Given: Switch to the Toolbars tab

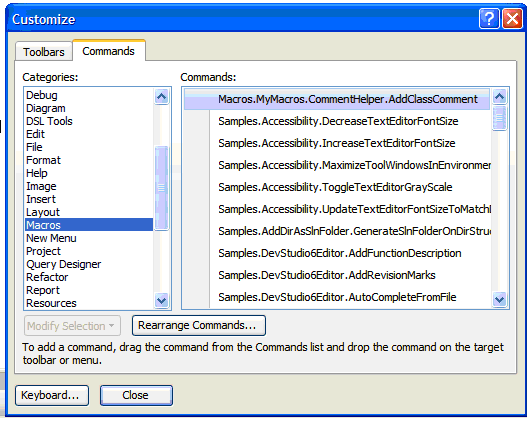Looking at the screenshot, I should point(44,52).
